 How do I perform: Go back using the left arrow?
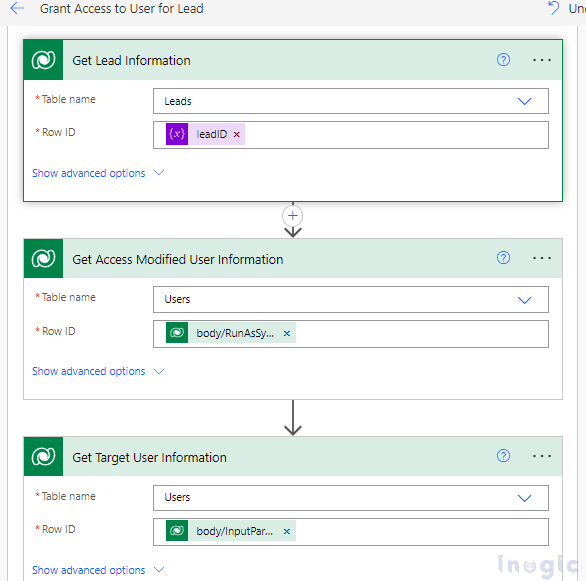tap(17, 8)
